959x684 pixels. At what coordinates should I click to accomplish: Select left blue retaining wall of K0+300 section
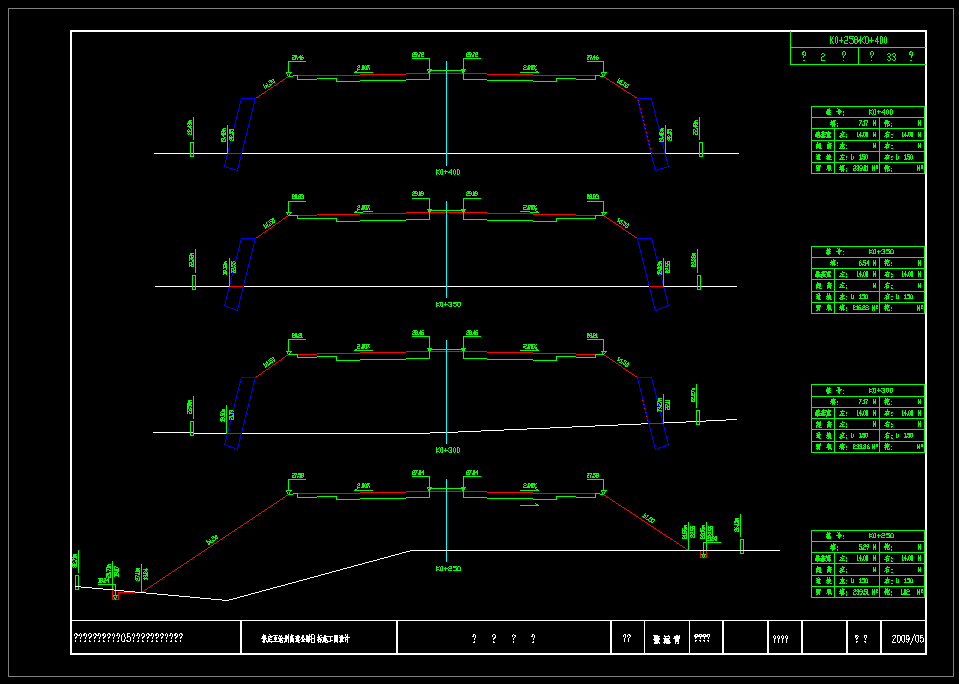(240, 413)
